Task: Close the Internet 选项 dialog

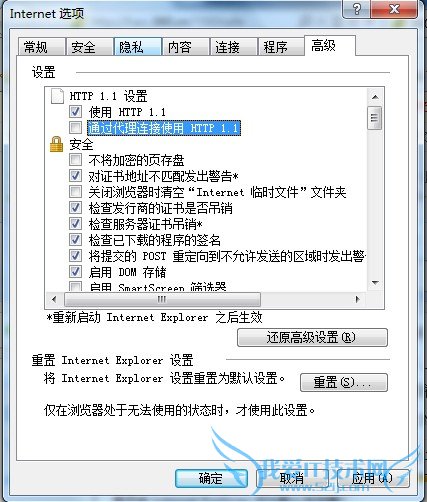Action: click(394, 9)
